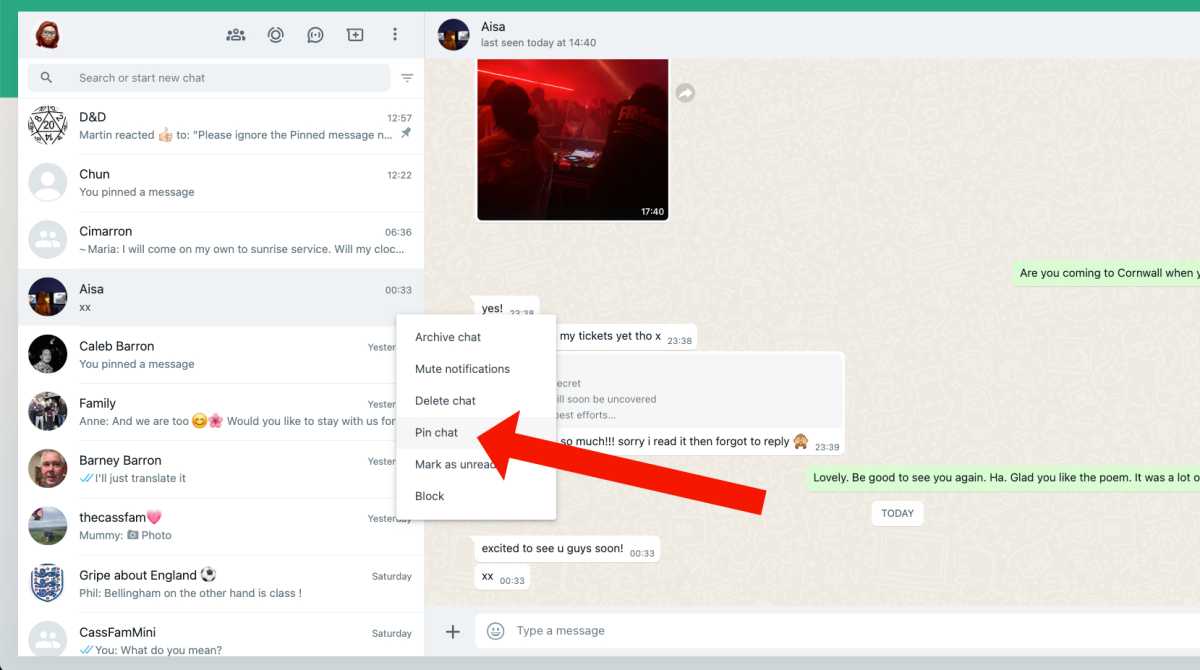Click Caleb Barron's avatar
The height and width of the screenshot is (670, 1200).
click(48, 355)
